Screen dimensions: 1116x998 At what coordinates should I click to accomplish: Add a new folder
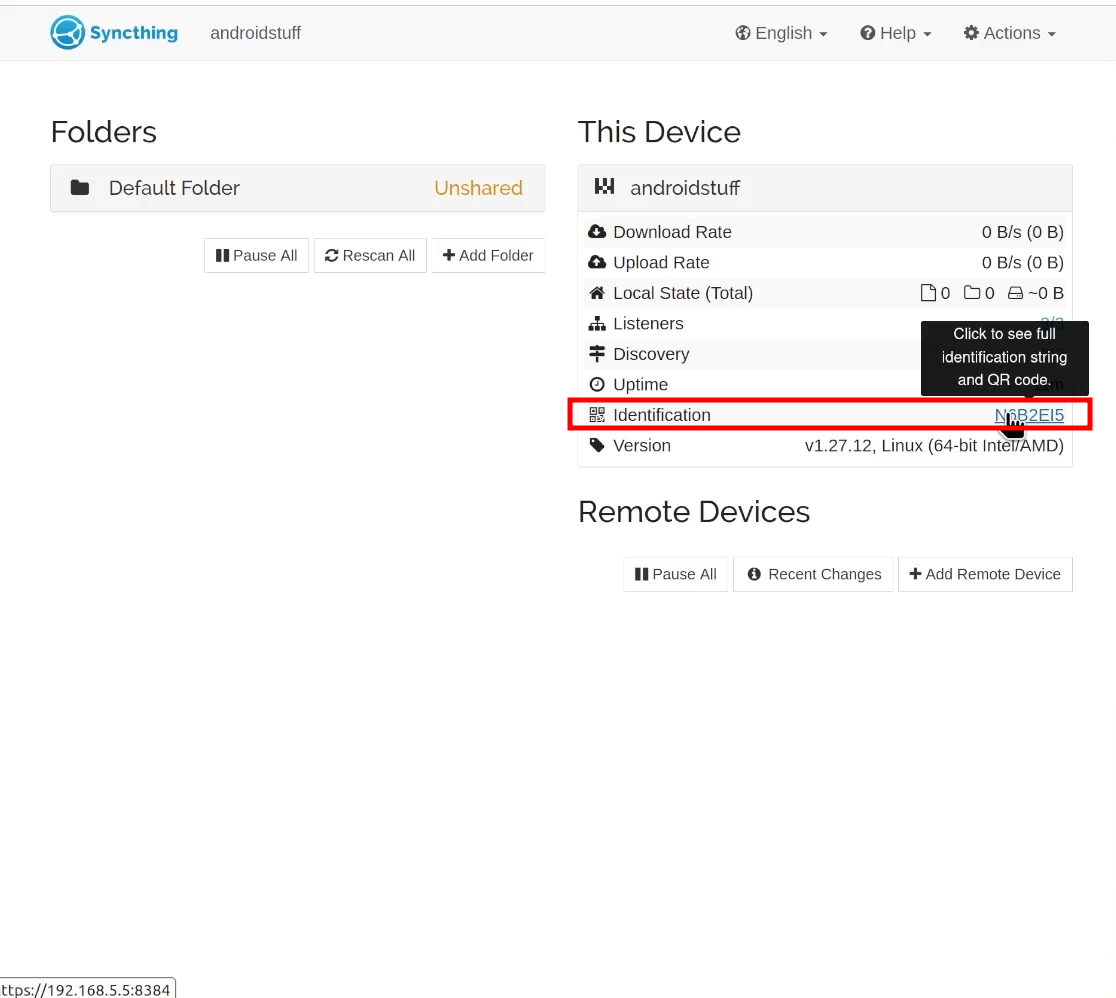(488, 256)
